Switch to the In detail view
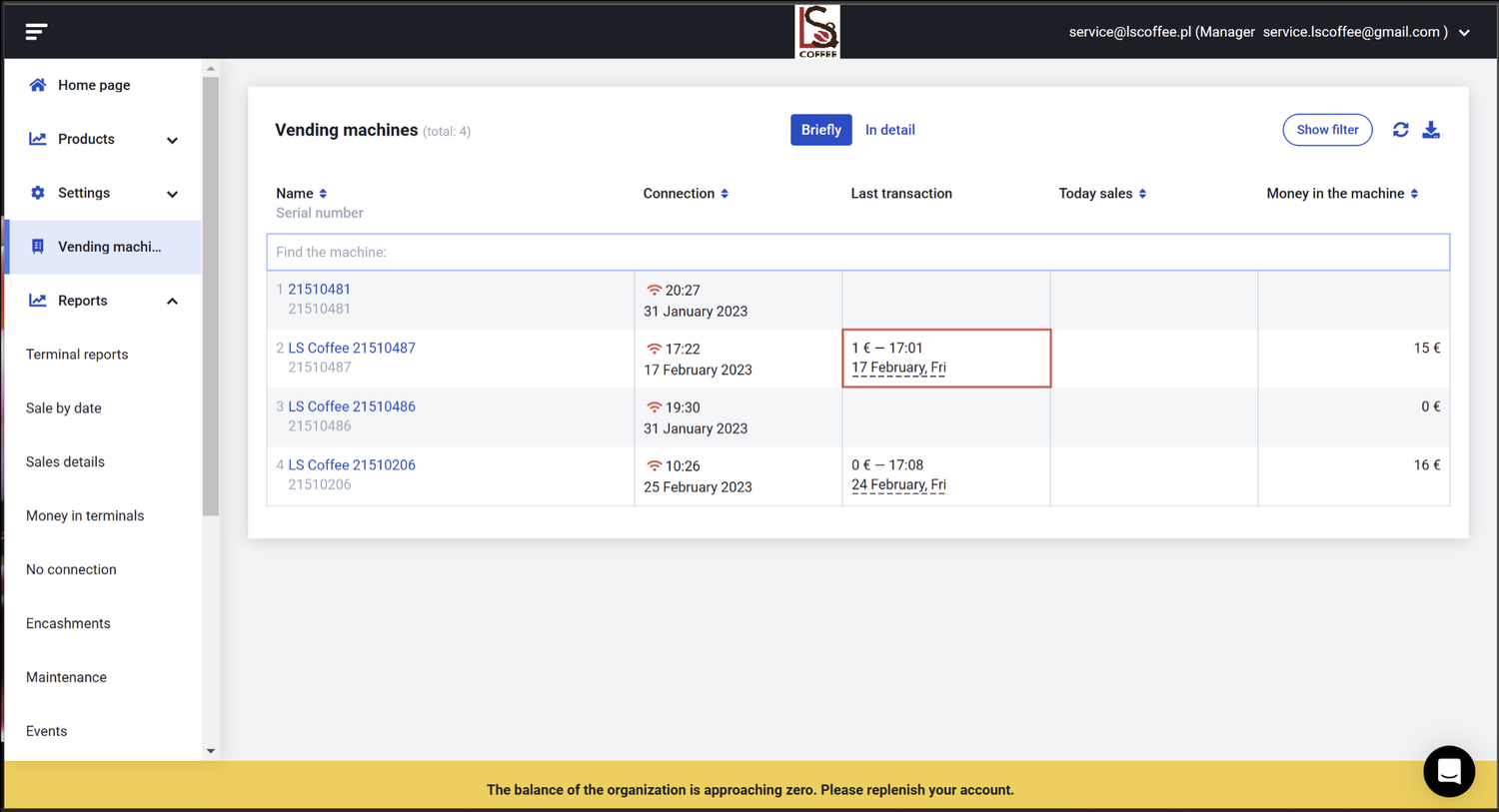The height and width of the screenshot is (812, 1499). point(889,130)
